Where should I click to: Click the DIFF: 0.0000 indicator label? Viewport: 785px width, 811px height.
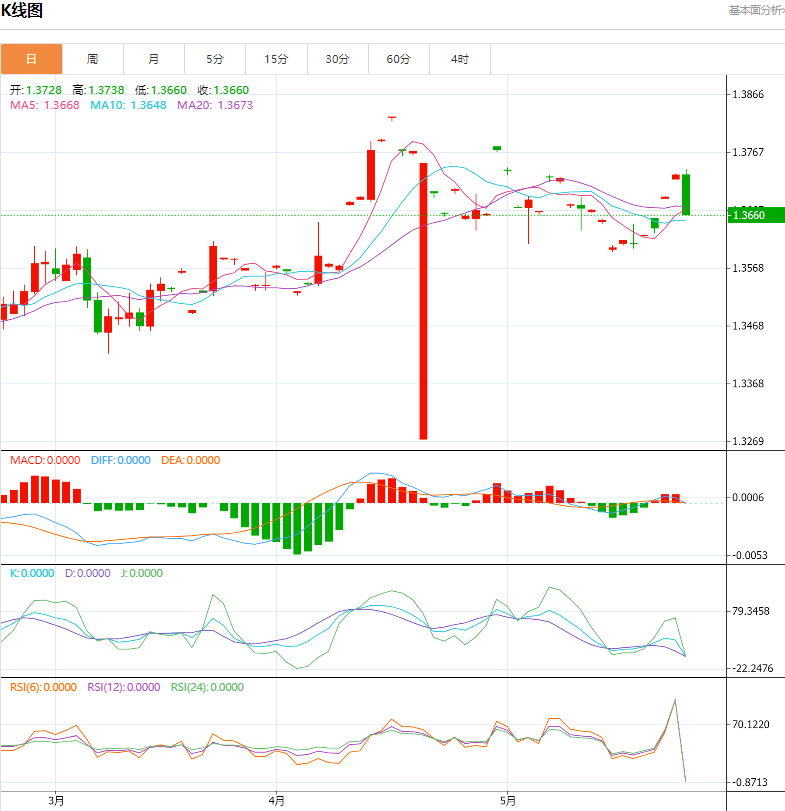(120, 460)
